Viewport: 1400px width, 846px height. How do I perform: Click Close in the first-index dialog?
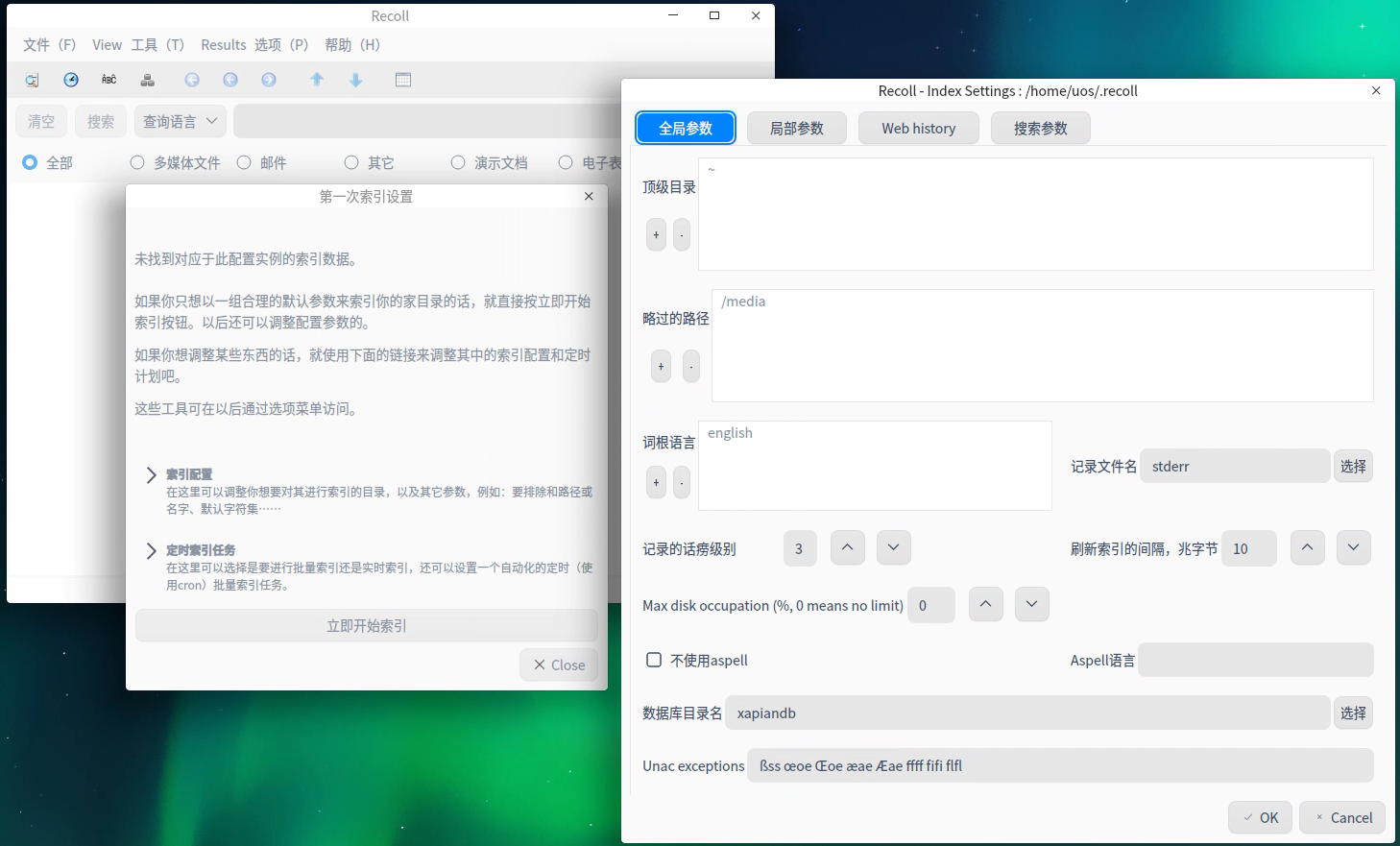(x=559, y=665)
